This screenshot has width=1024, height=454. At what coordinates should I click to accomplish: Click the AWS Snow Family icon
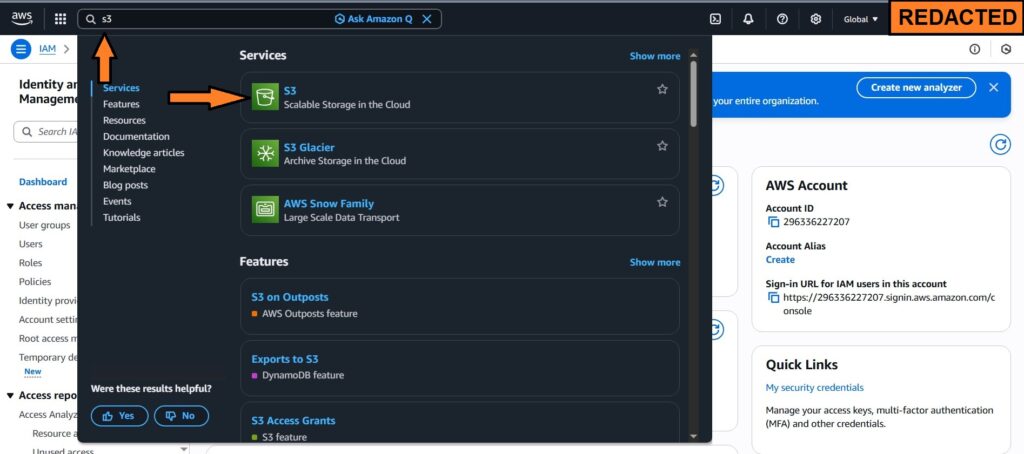[265, 210]
